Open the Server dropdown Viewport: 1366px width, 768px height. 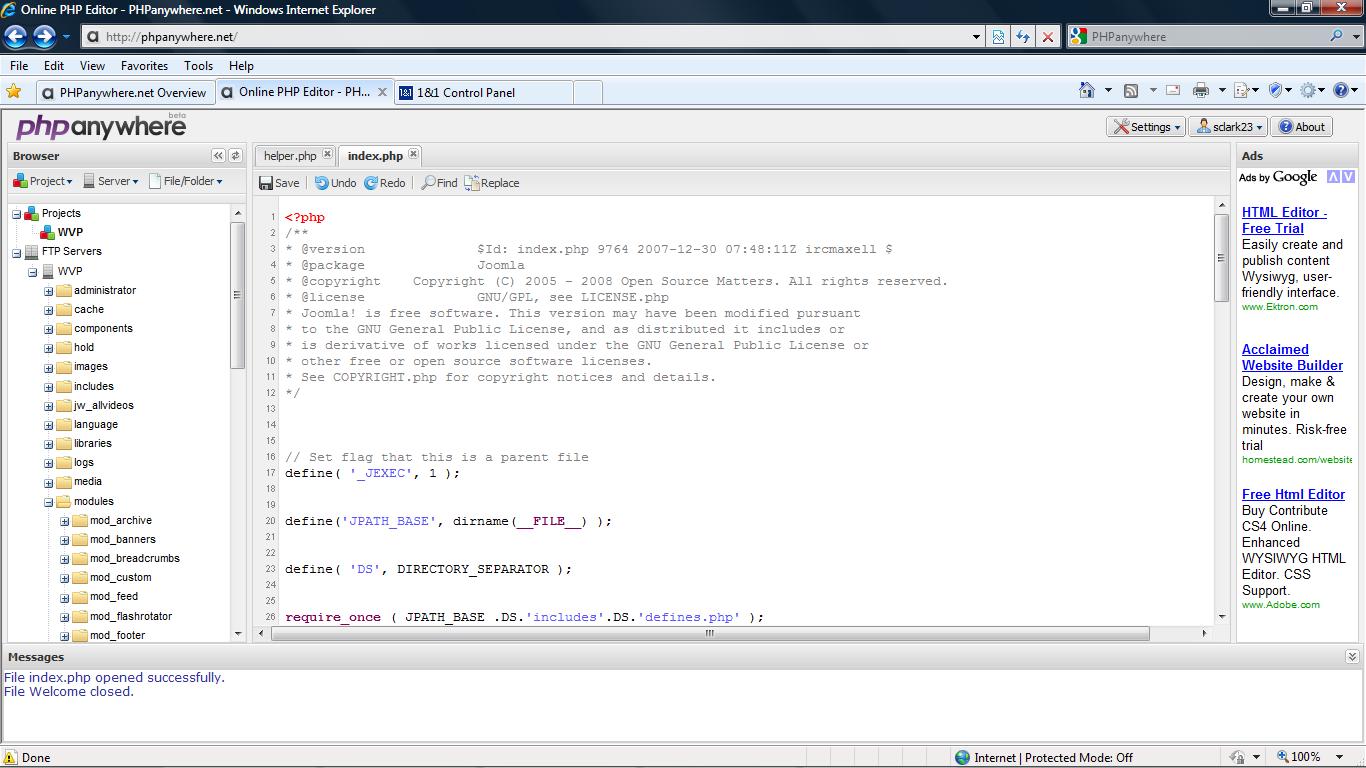click(110, 181)
